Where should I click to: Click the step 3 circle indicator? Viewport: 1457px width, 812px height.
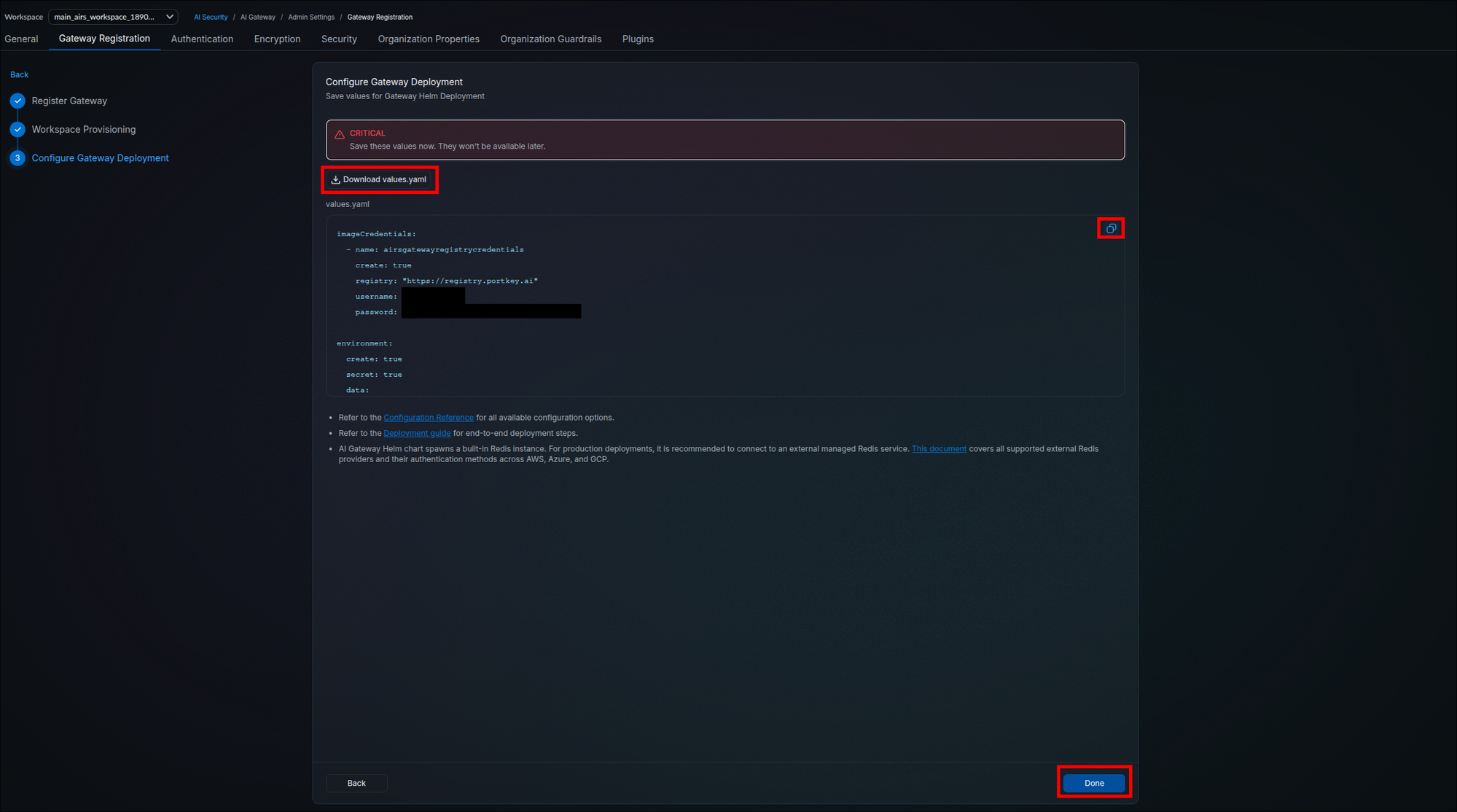(x=17, y=157)
